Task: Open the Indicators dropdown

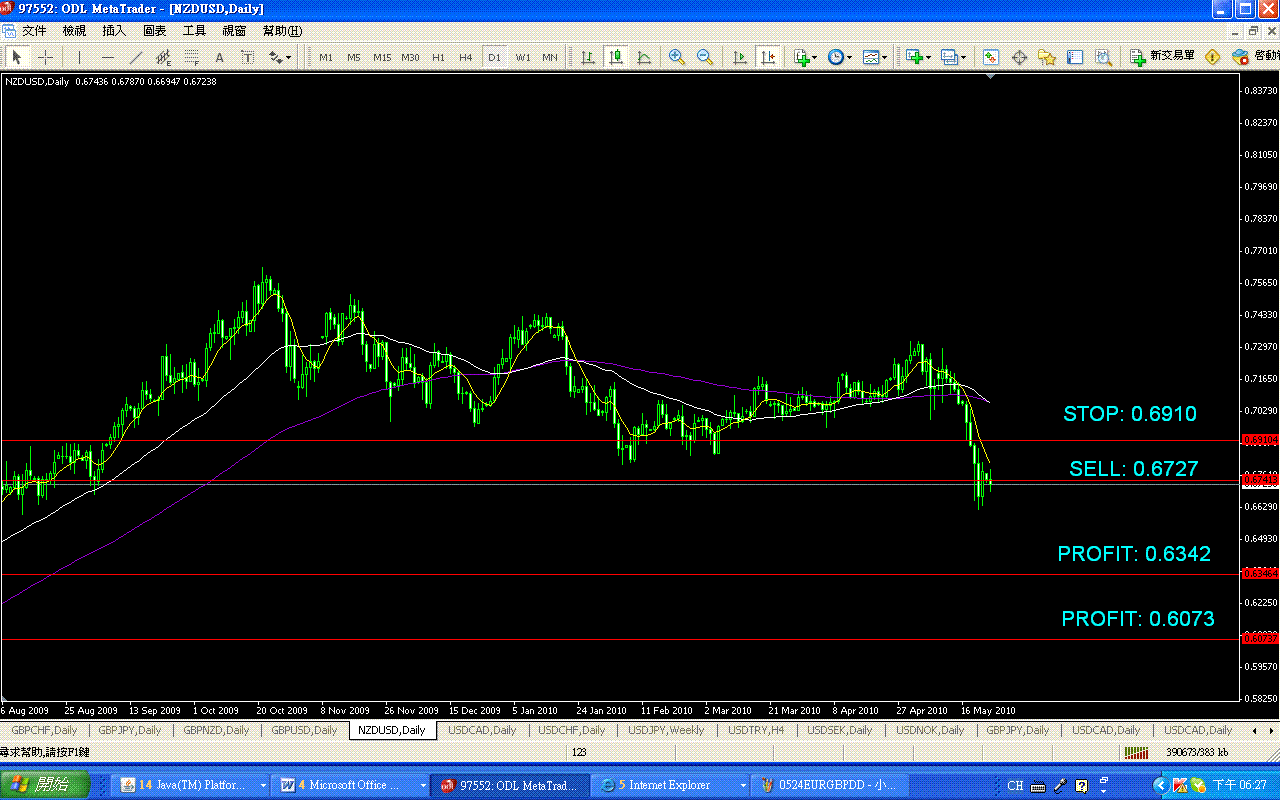Action: tap(803, 57)
